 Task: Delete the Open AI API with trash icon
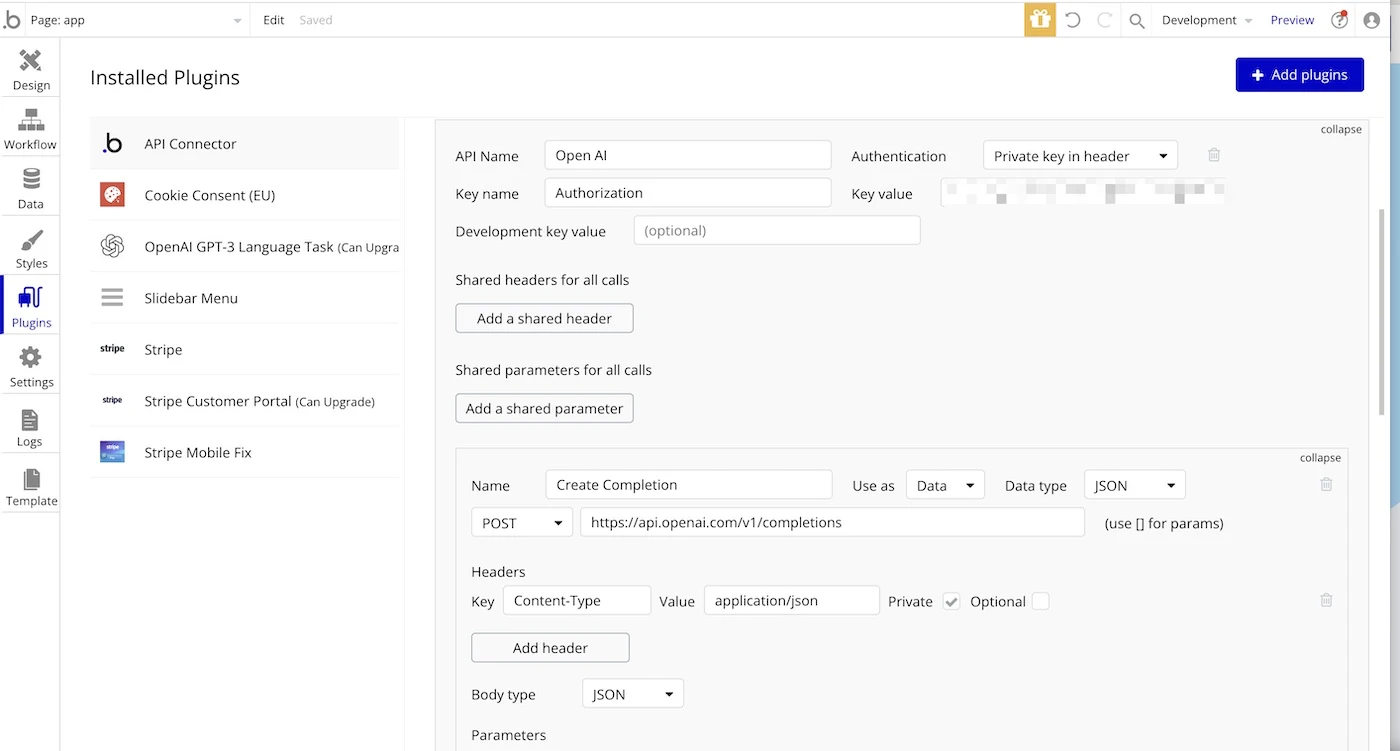click(1214, 155)
